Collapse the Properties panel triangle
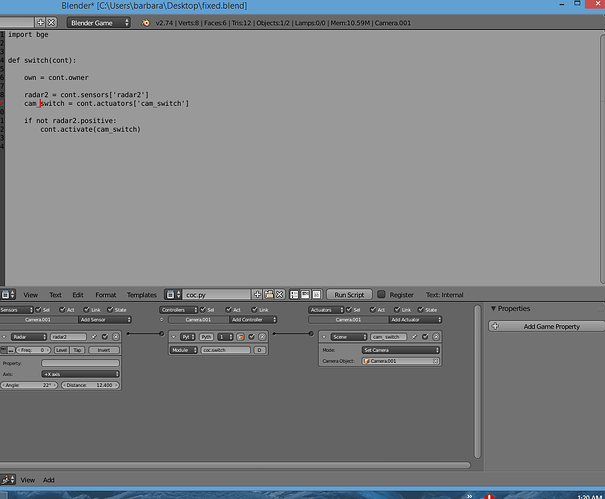Screen dimensions: 605x499 (x=493, y=308)
